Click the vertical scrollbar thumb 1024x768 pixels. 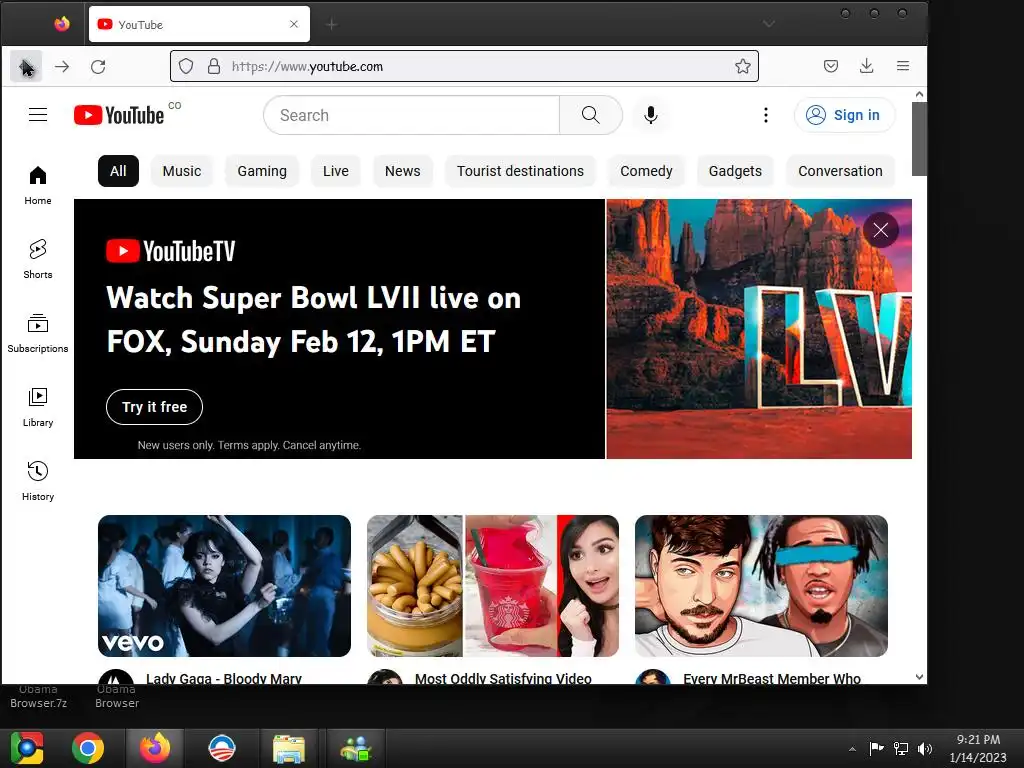[920, 138]
